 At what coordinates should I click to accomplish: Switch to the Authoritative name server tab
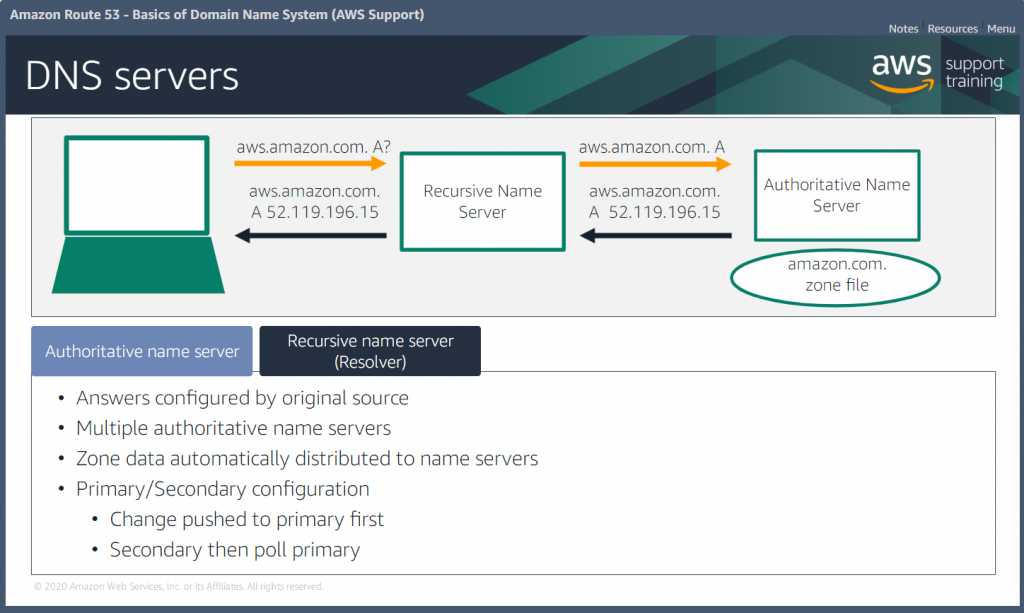pos(141,351)
